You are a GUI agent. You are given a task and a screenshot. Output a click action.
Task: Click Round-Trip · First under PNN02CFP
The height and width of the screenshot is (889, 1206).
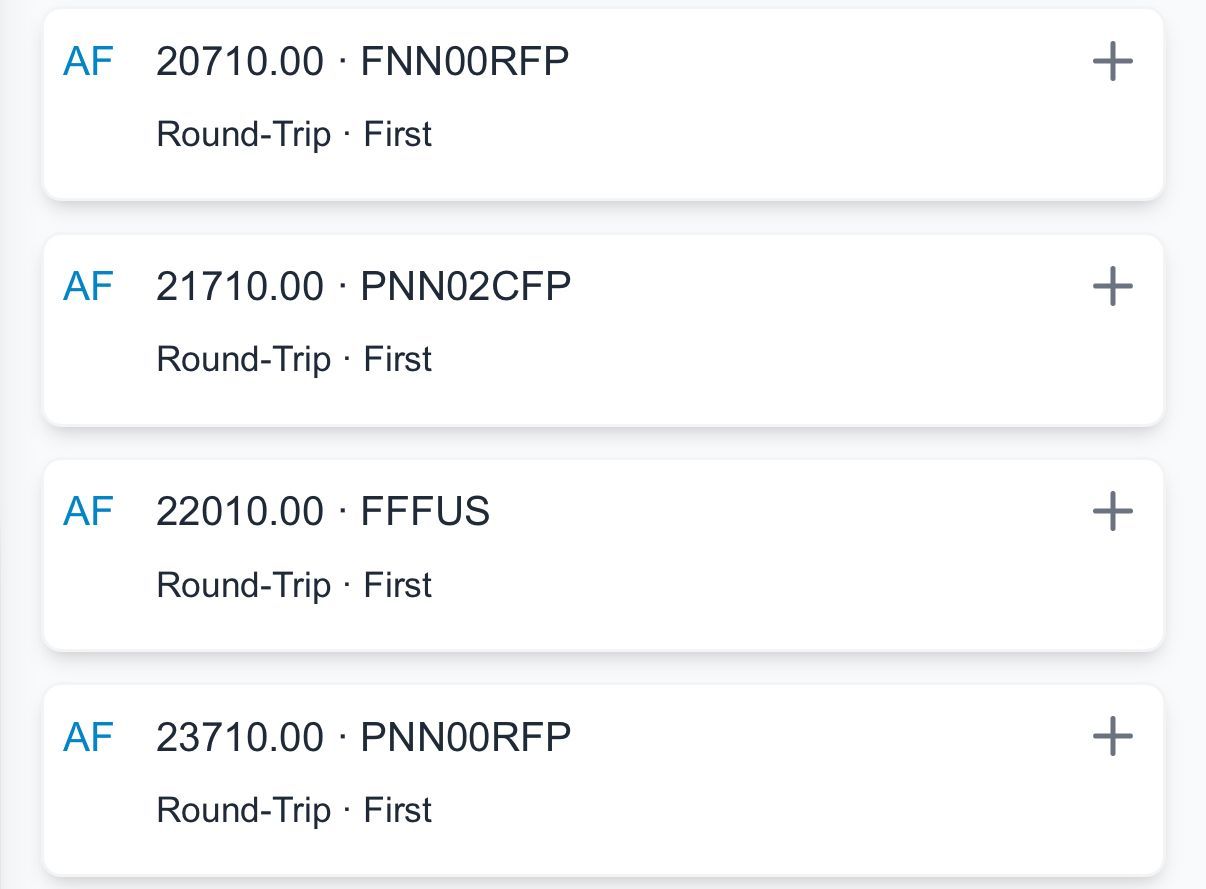(x=294, y=360)
